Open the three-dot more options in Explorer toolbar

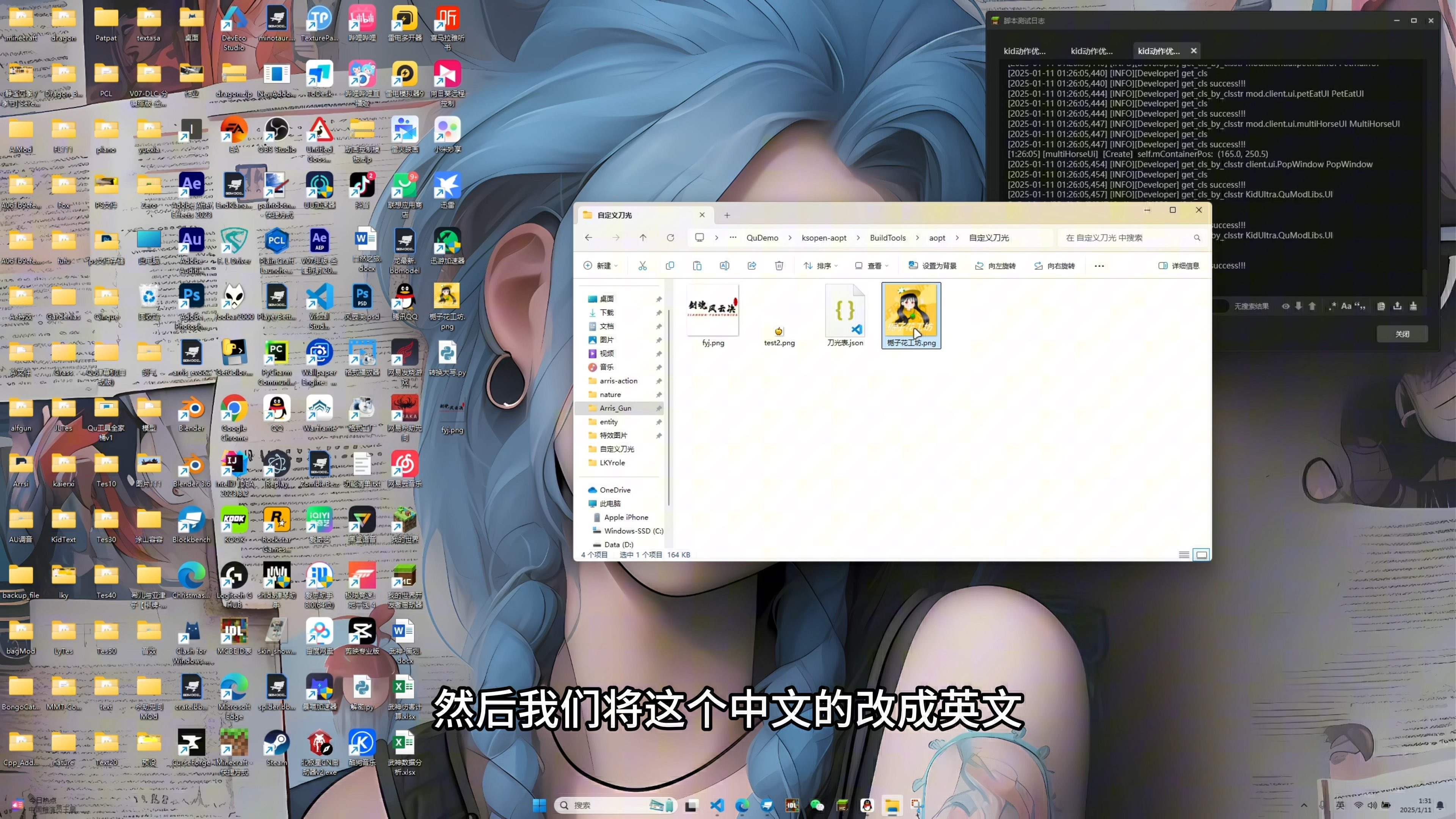click(x=1099, y=266)
